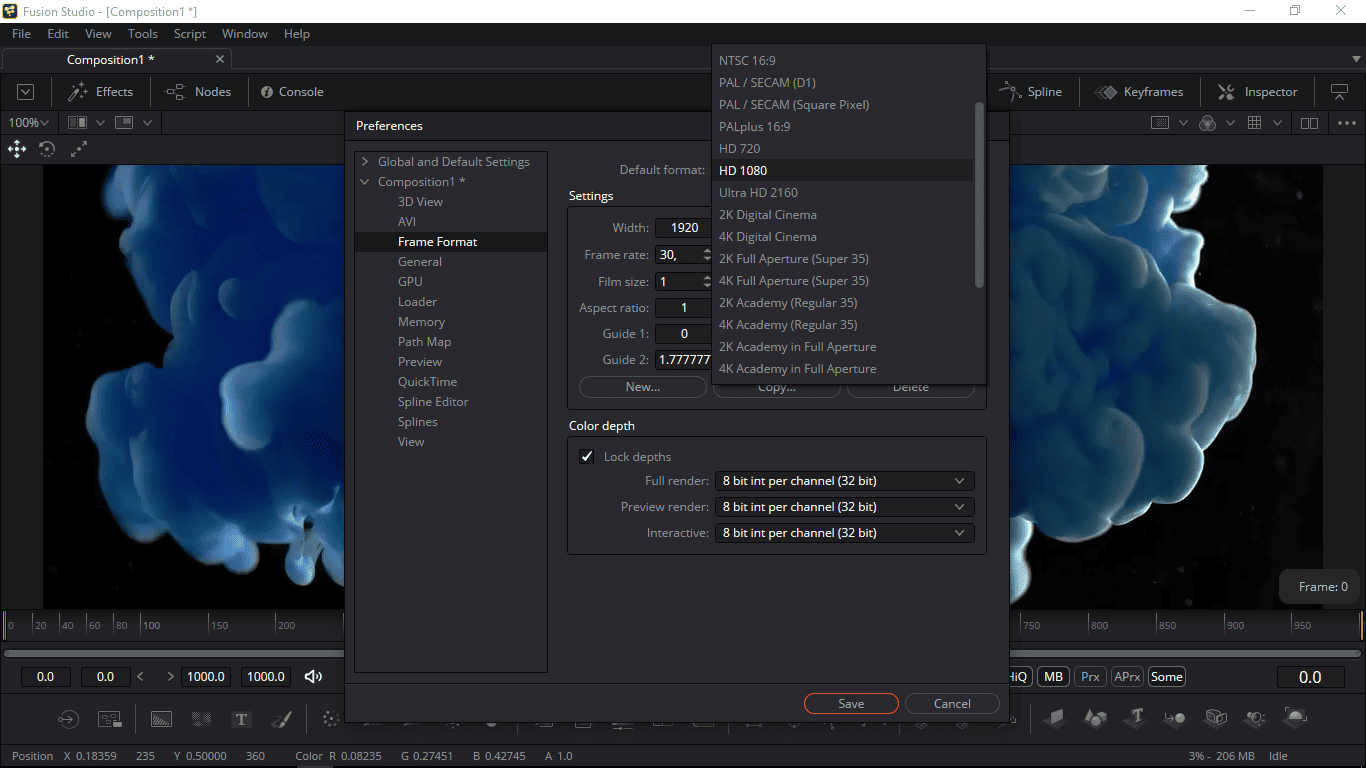Image resolution: width=1366 pixels, height=768 pixels.
Task: Open the Console panel
Action: click(x=292, y=92)
